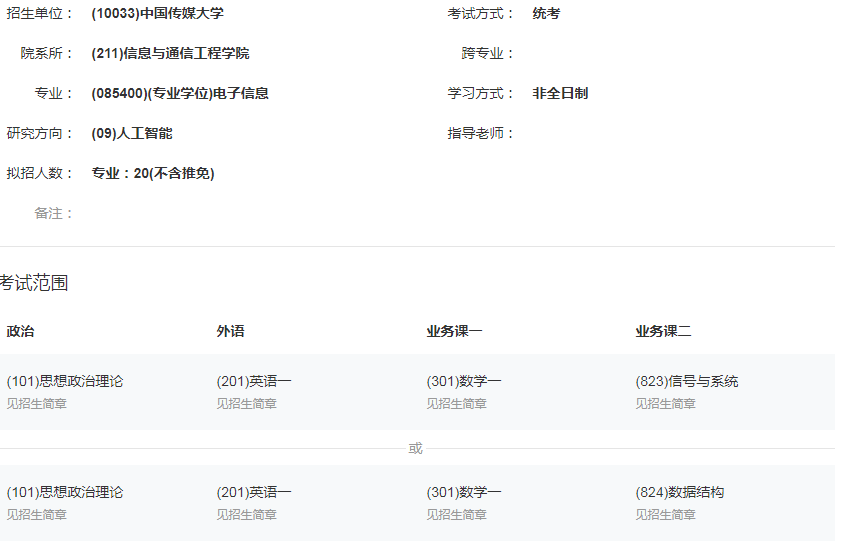Click the 学习方式 label
Screen dimensions: 841x541
481,93
